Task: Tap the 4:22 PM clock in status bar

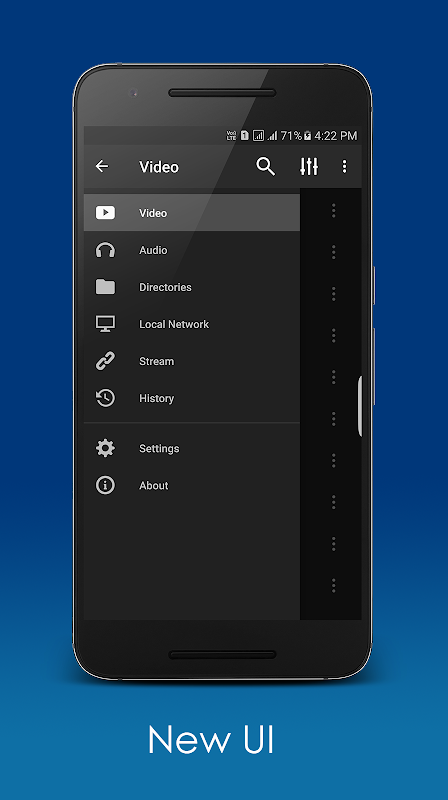Action: pyautogui.click(x=335, y=136)
